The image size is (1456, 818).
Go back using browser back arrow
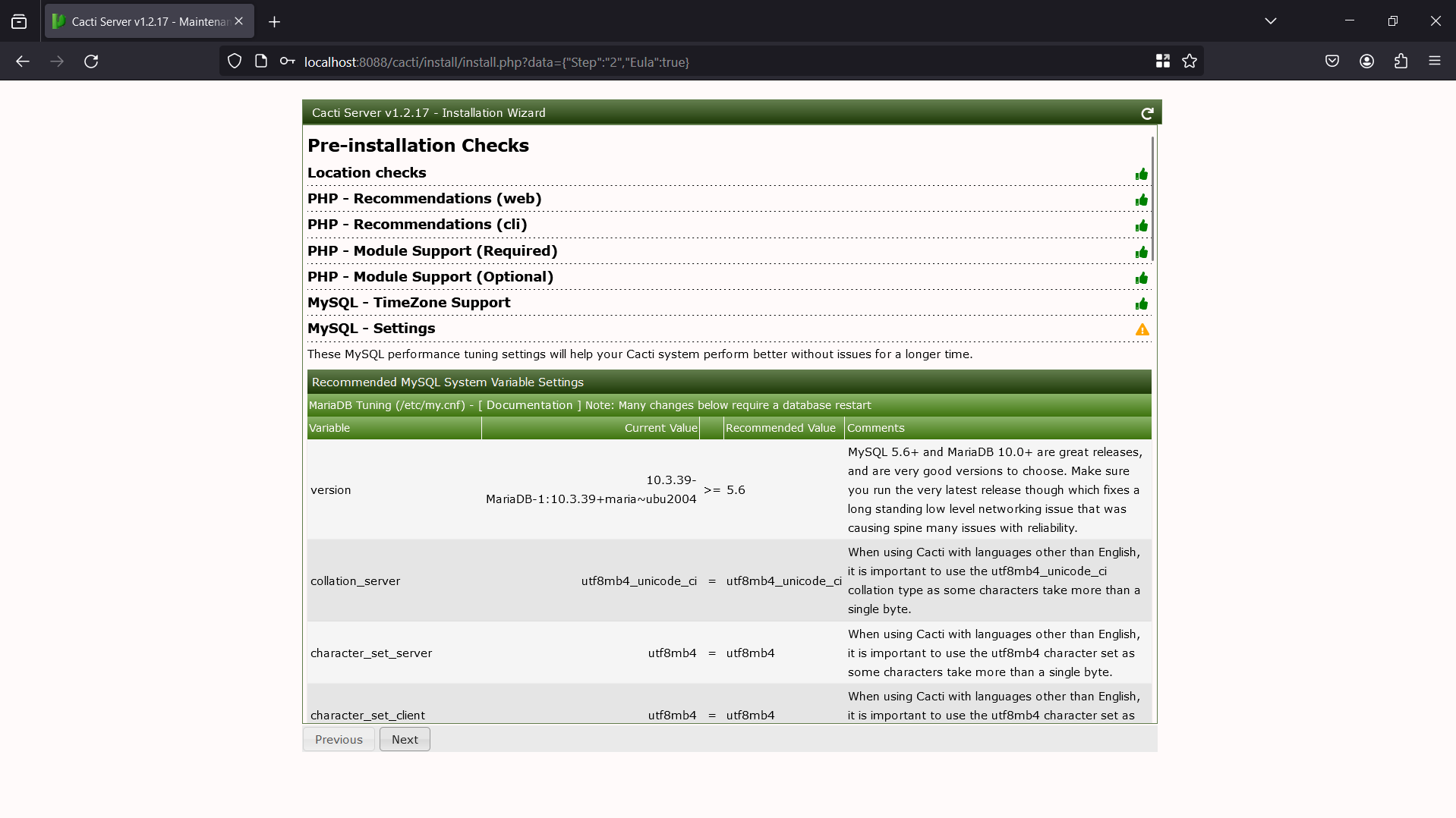click(23, 61)
